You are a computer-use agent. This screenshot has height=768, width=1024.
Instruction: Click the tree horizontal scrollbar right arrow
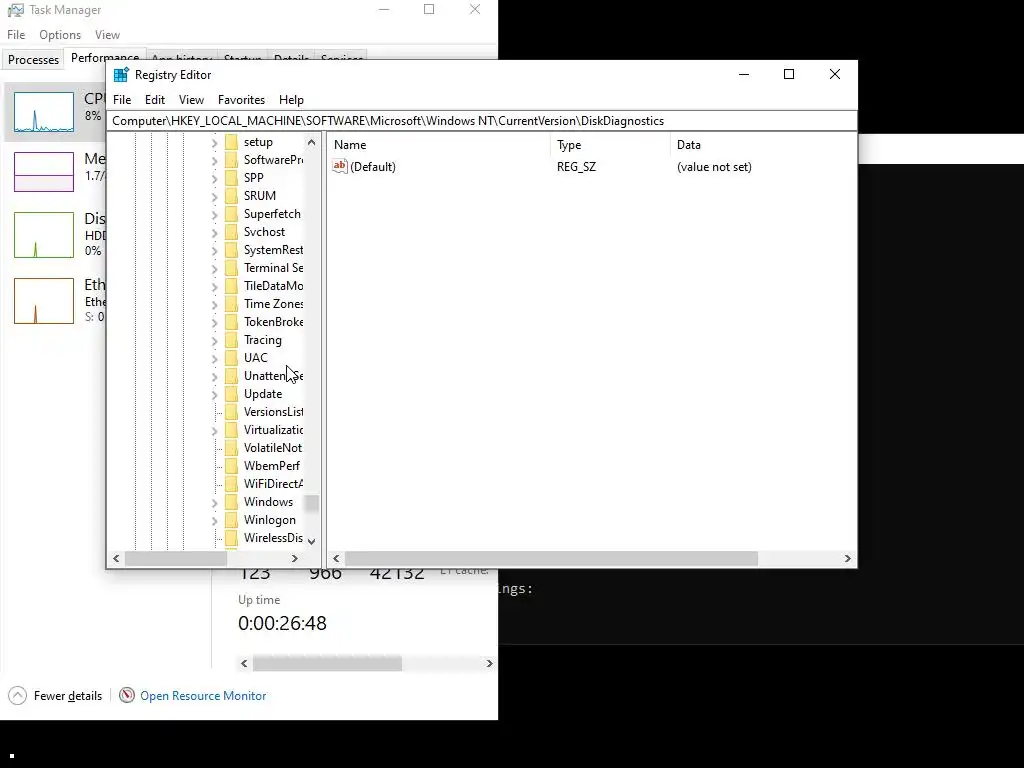coord(295,558)
